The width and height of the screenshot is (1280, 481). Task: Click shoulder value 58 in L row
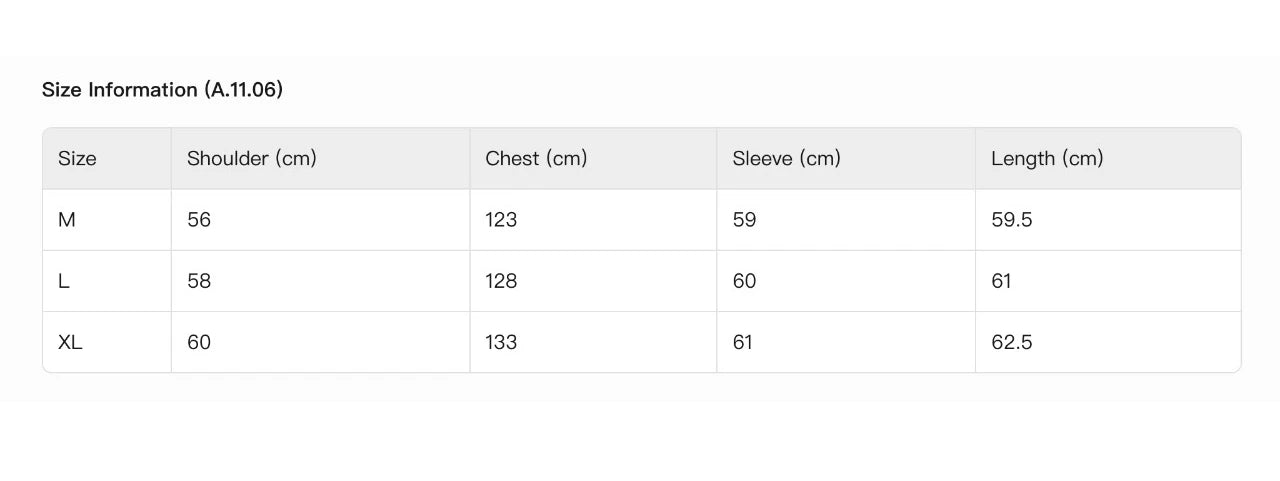tap(199, 281)
